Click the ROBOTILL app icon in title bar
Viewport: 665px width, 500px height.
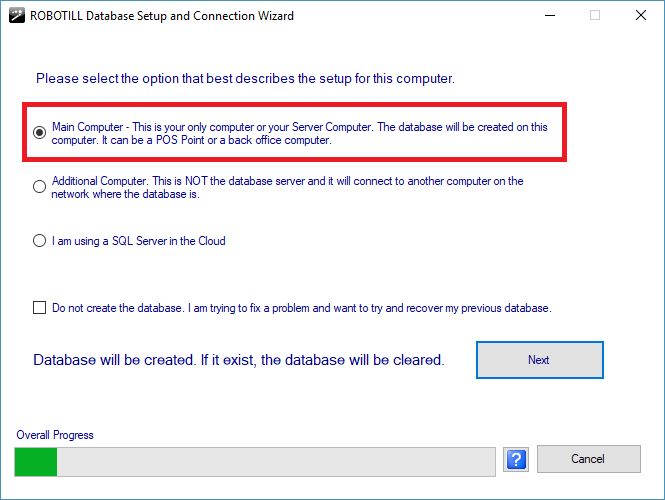(x=17, y=16)
